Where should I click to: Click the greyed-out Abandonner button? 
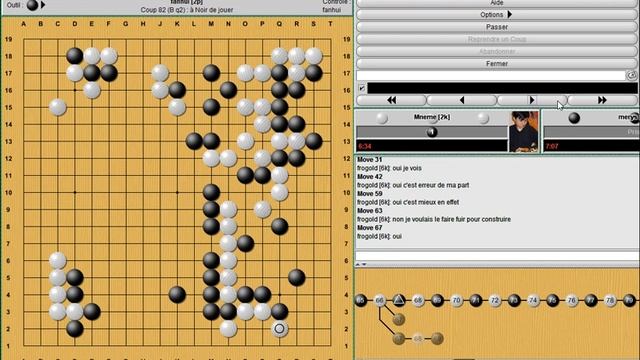pyautogui.click(x=496, y=51)
